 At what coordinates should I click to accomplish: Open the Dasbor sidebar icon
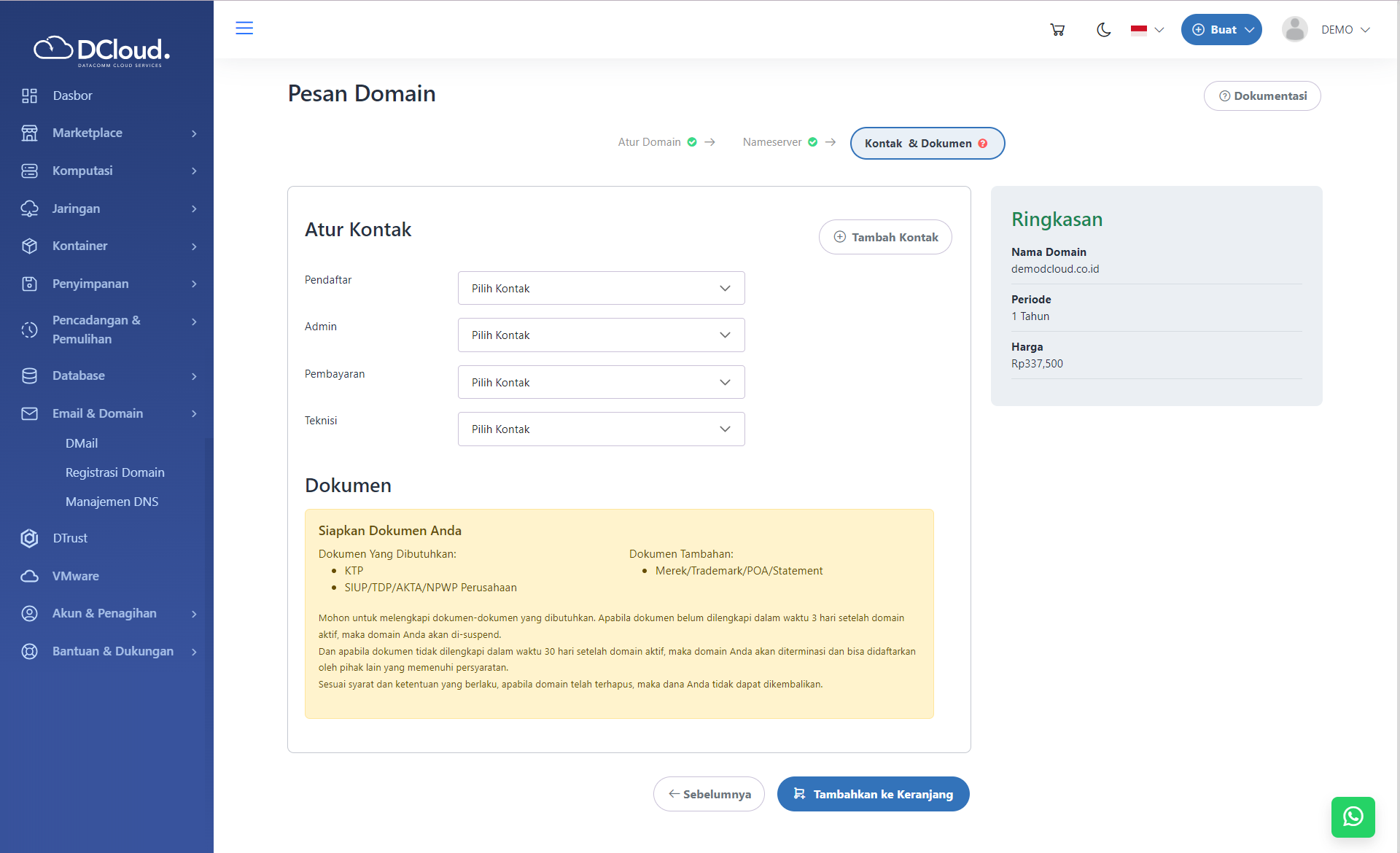click(29, 96)
